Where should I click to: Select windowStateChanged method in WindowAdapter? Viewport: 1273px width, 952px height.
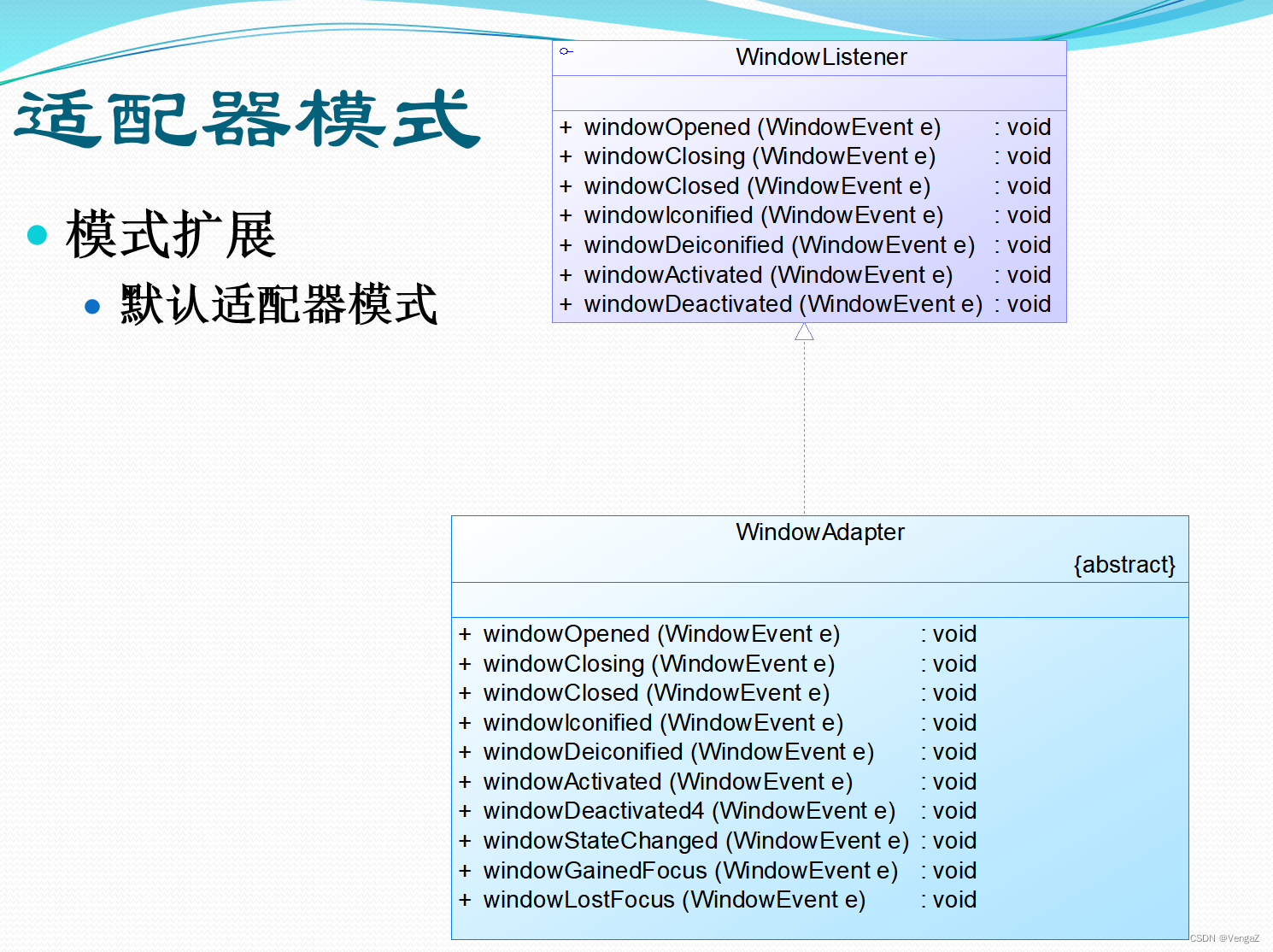pos(718,841)
